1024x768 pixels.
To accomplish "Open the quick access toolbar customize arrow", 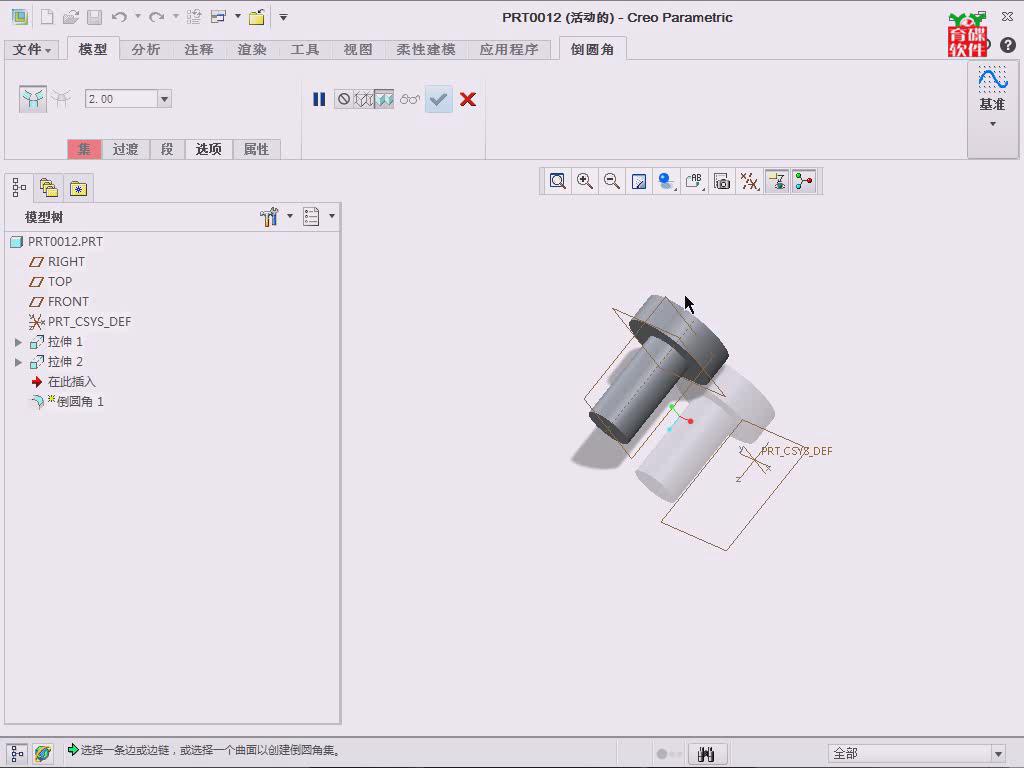I will 283,17.
